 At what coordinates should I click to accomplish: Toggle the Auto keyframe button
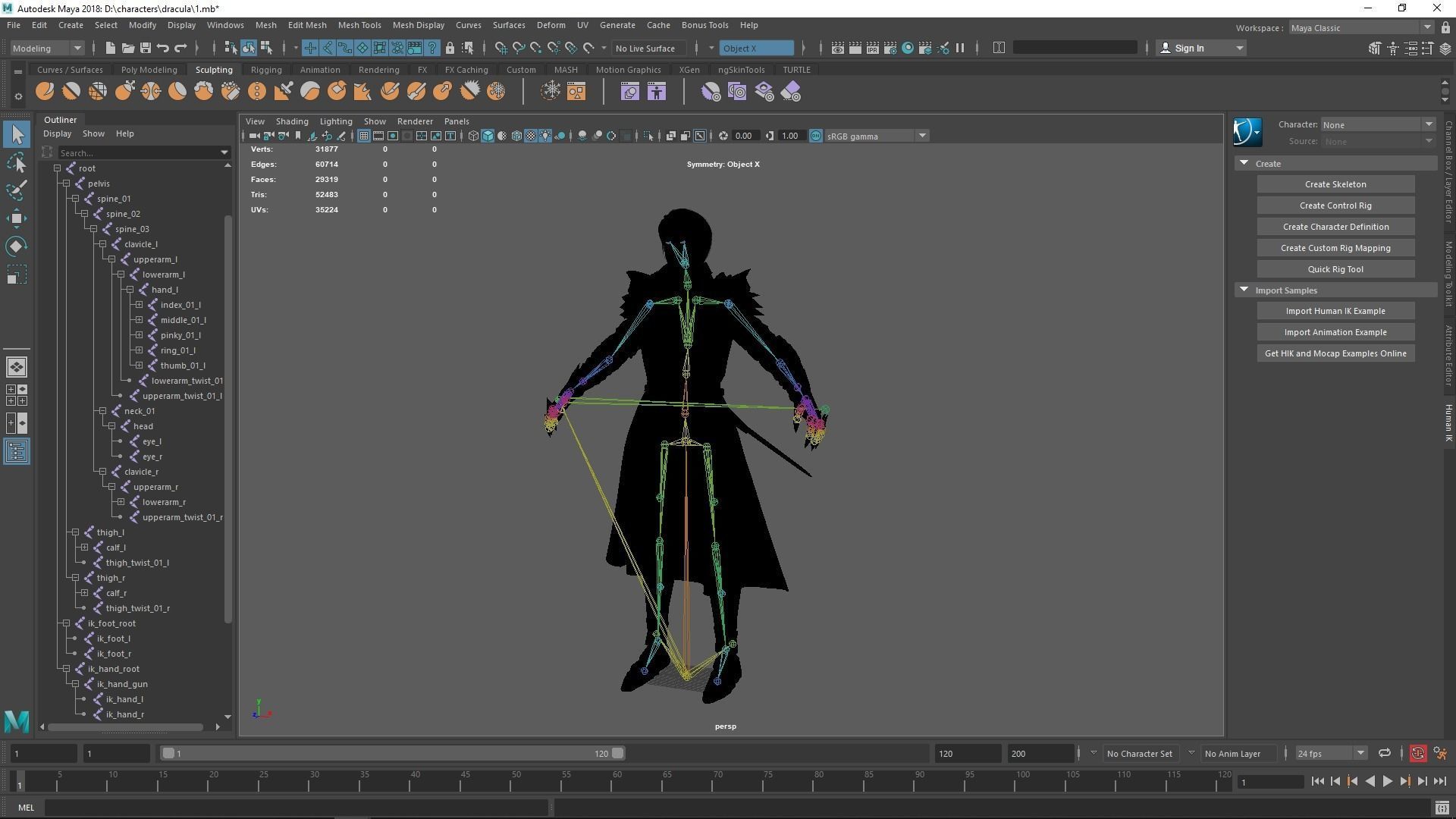pyautogui.click(x=1417, y=753)
